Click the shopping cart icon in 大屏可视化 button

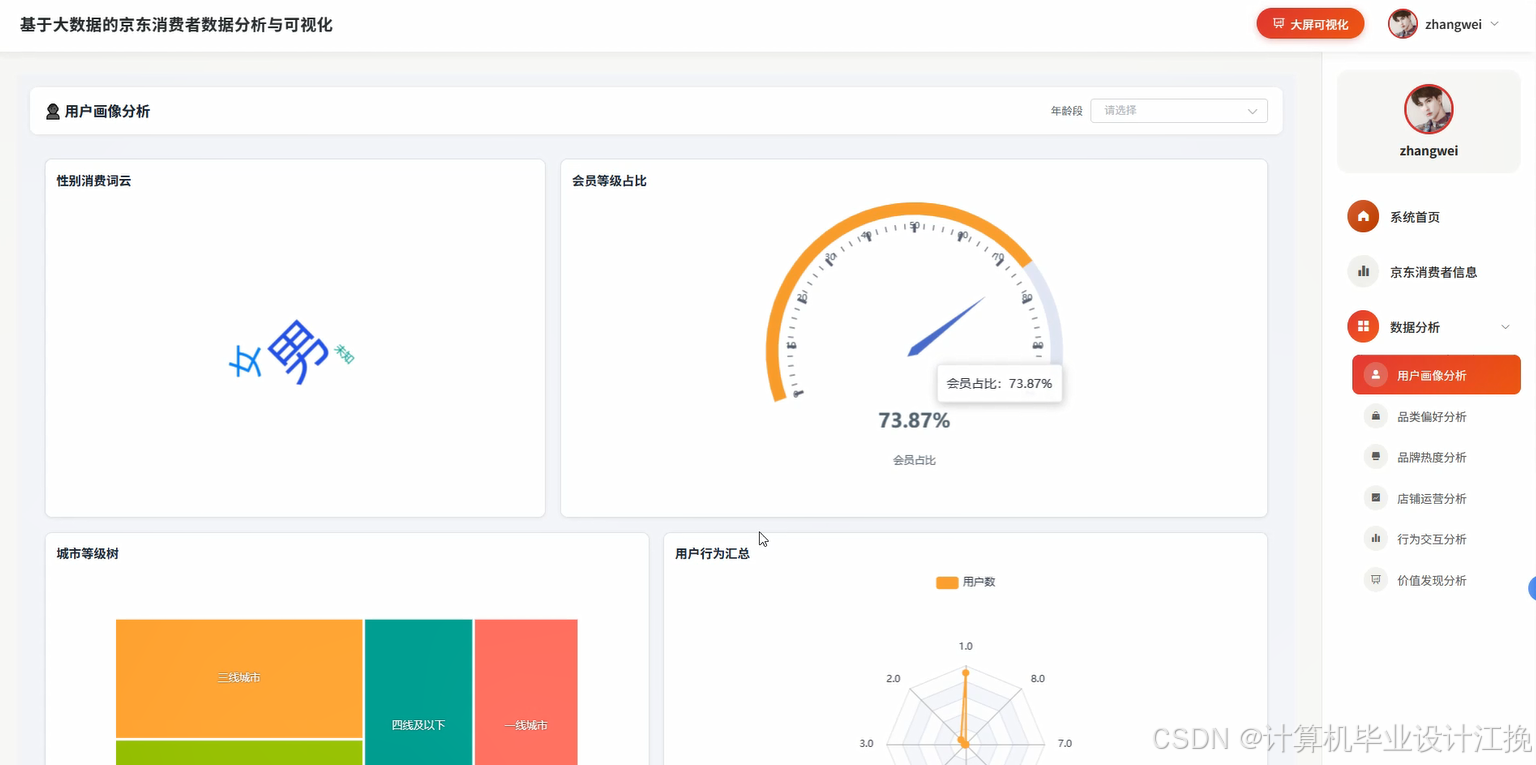1278,24
